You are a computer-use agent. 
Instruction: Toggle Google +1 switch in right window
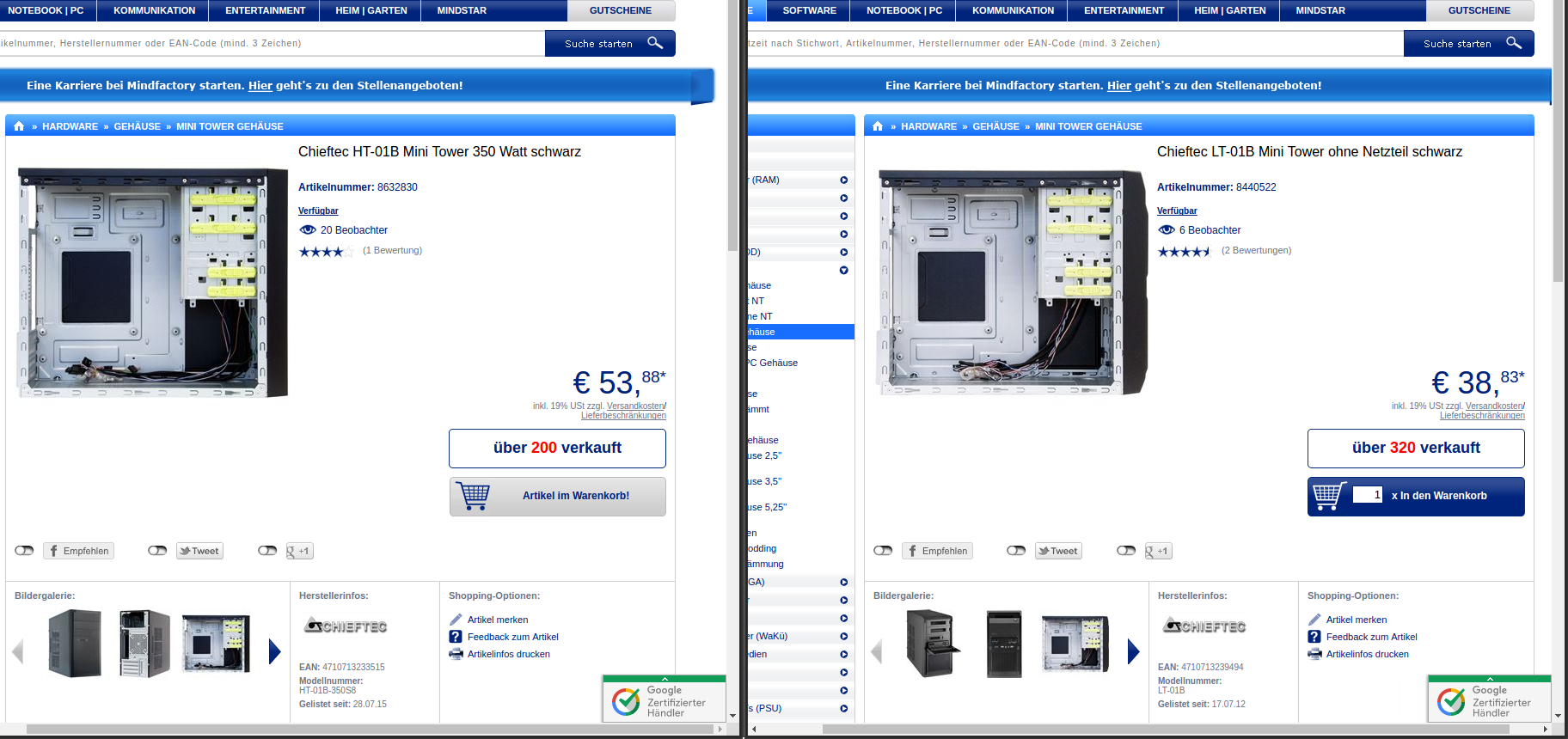[1126, 550]
